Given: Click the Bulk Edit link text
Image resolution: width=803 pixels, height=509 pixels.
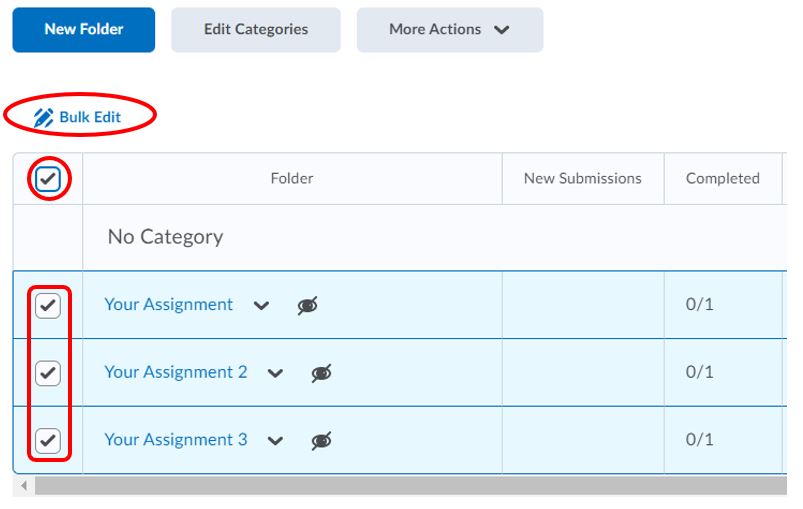Looking at the screenshot, I should pos(90,118).
